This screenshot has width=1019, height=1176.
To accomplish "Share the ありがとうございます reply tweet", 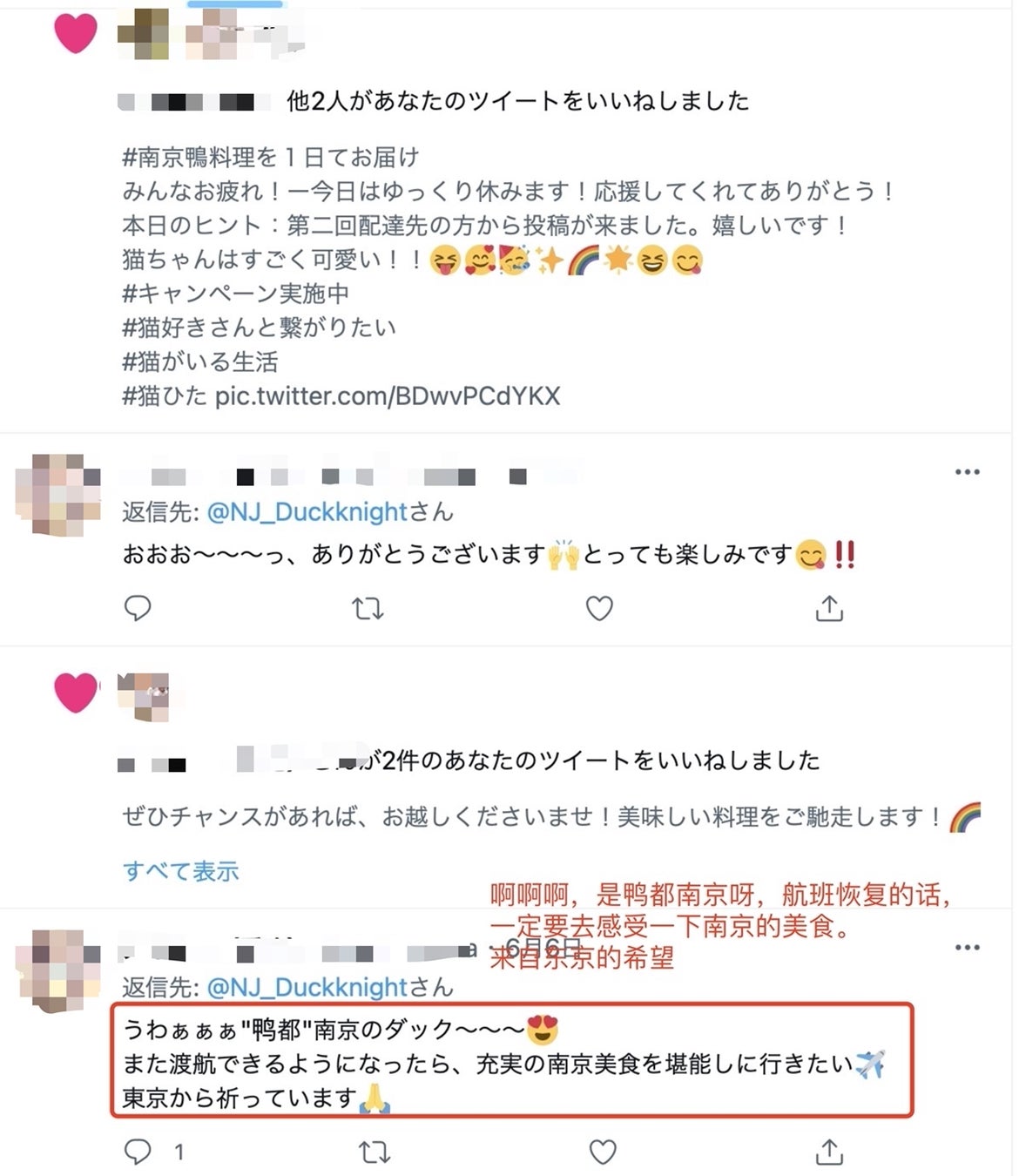I will pyautogui.click(x=829, y=608).
